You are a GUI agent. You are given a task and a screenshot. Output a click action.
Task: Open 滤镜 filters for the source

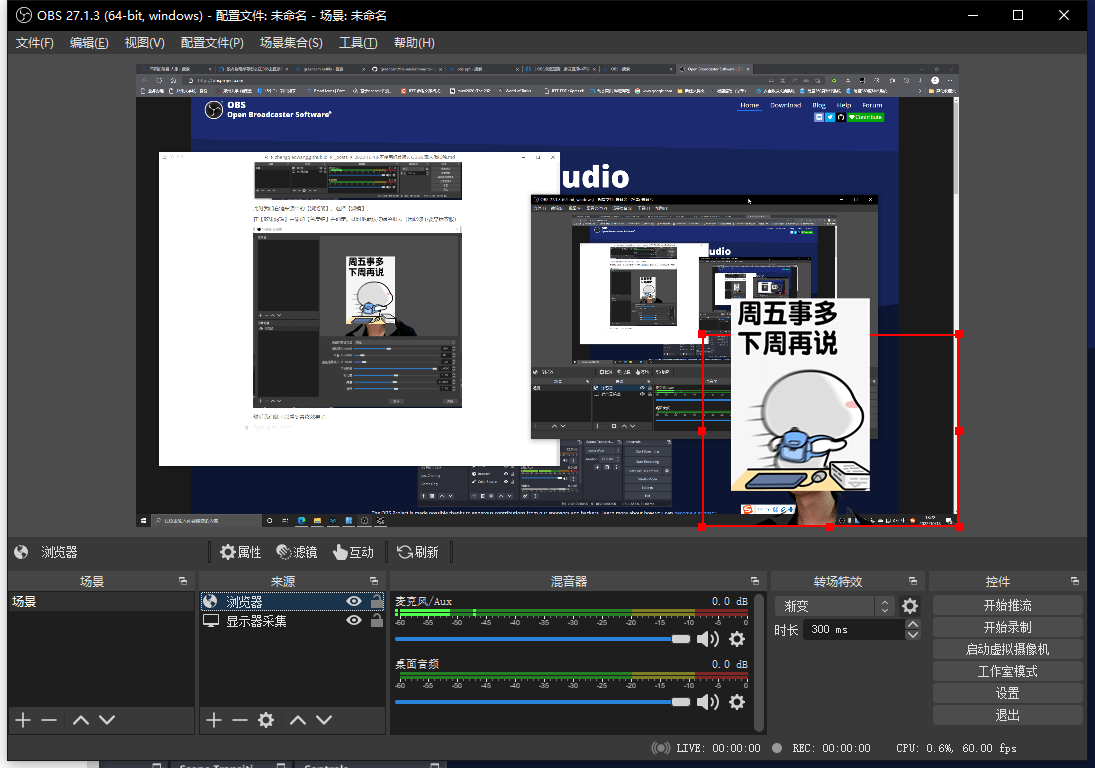click(297, 552)
